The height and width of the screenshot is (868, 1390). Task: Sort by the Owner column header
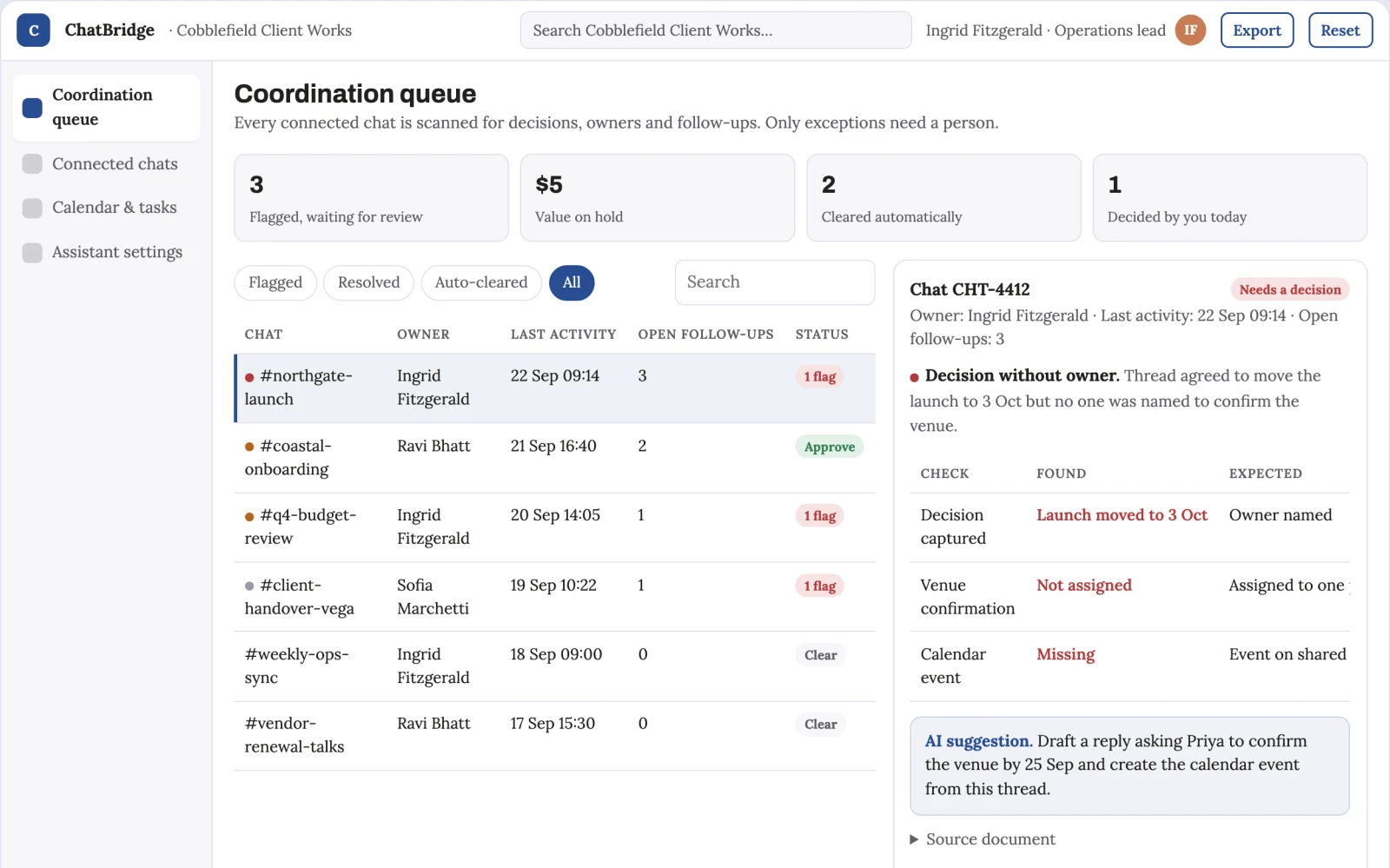pos(423,335)
